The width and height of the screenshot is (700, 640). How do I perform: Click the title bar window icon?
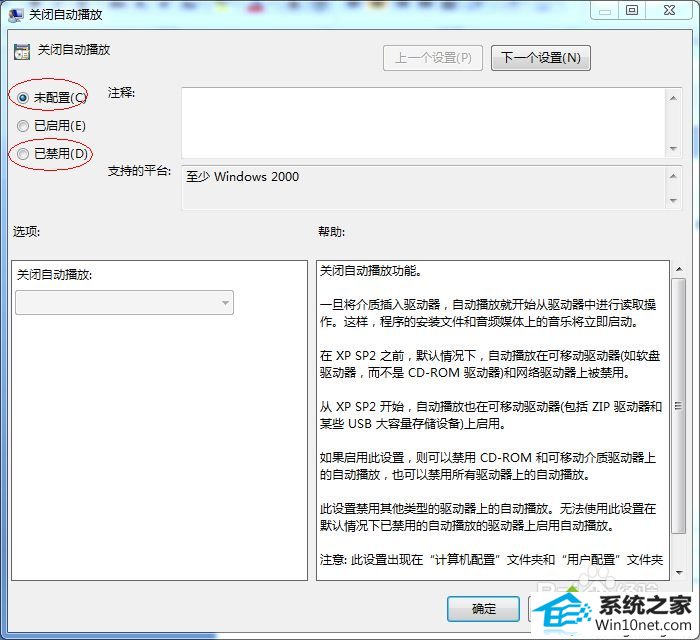(x=16, y=14)
